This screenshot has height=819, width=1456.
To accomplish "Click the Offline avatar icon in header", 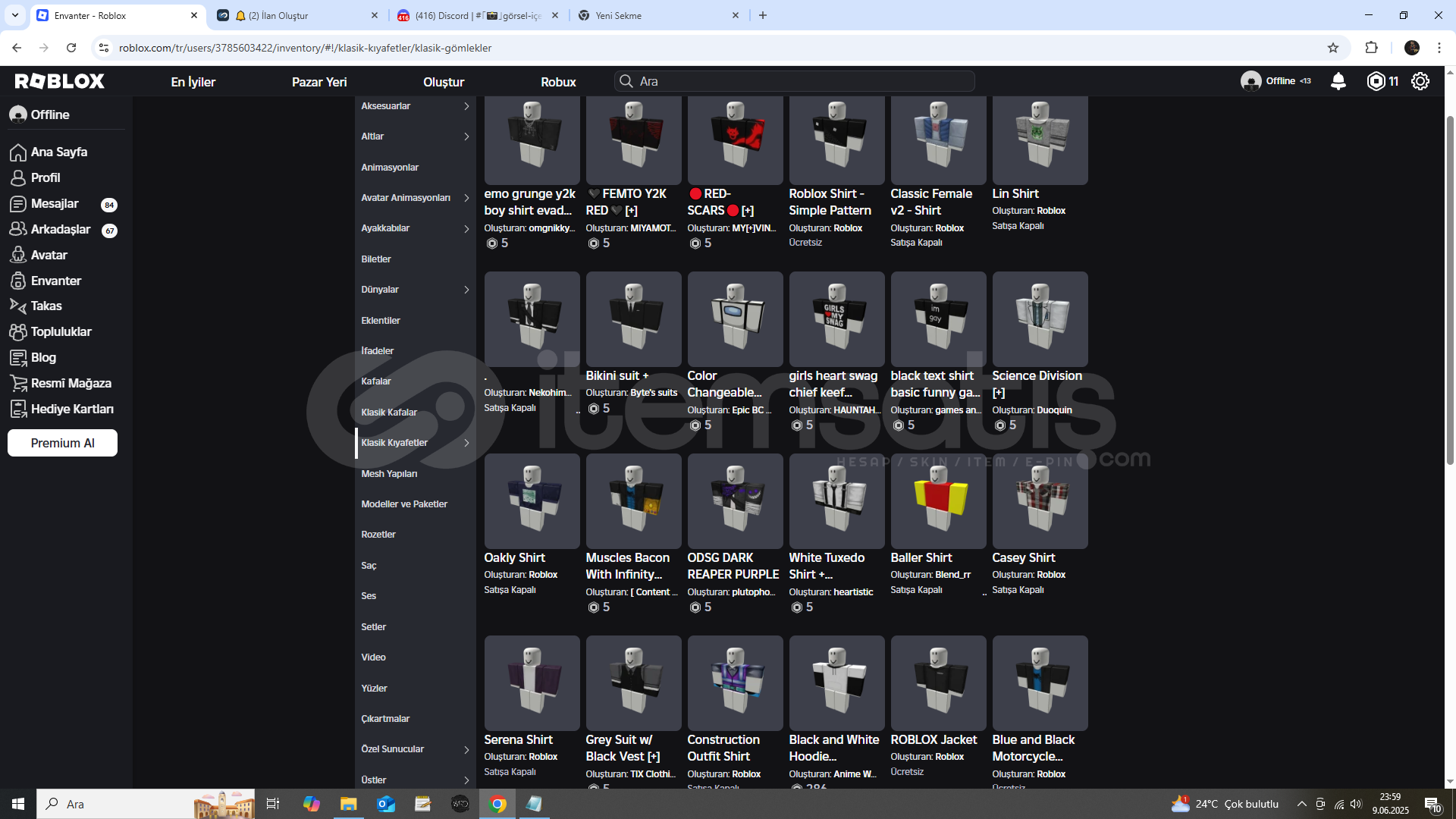I will click(x=1250, y=81).
